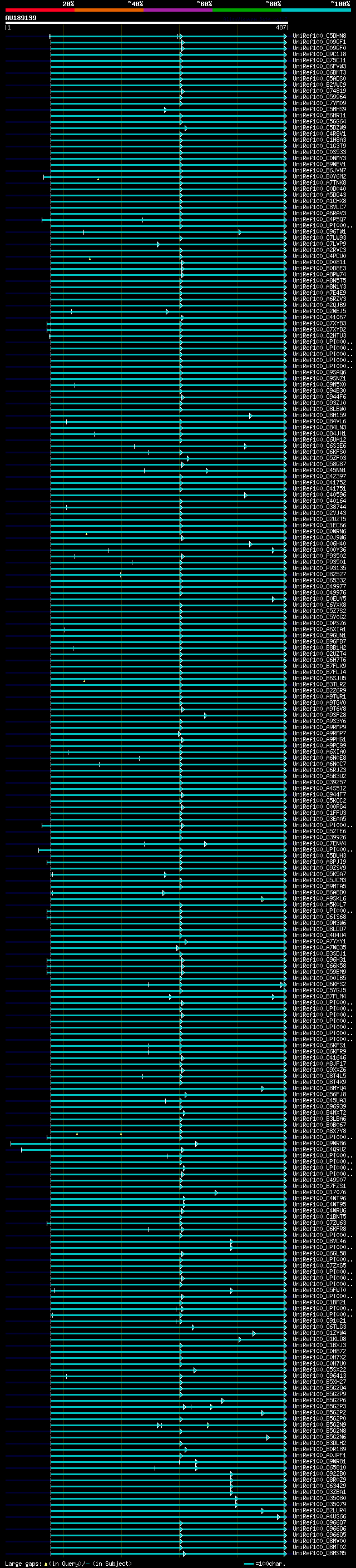Select the label UniRef100_C5DZW9
Viewport: 356px width, 1568px height.
319,128
